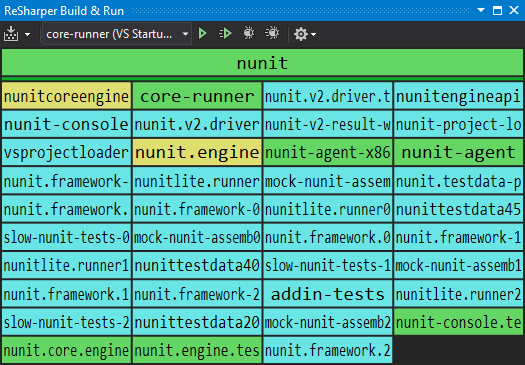
Task: Click the build and debug icon
Action: (272, 33)
